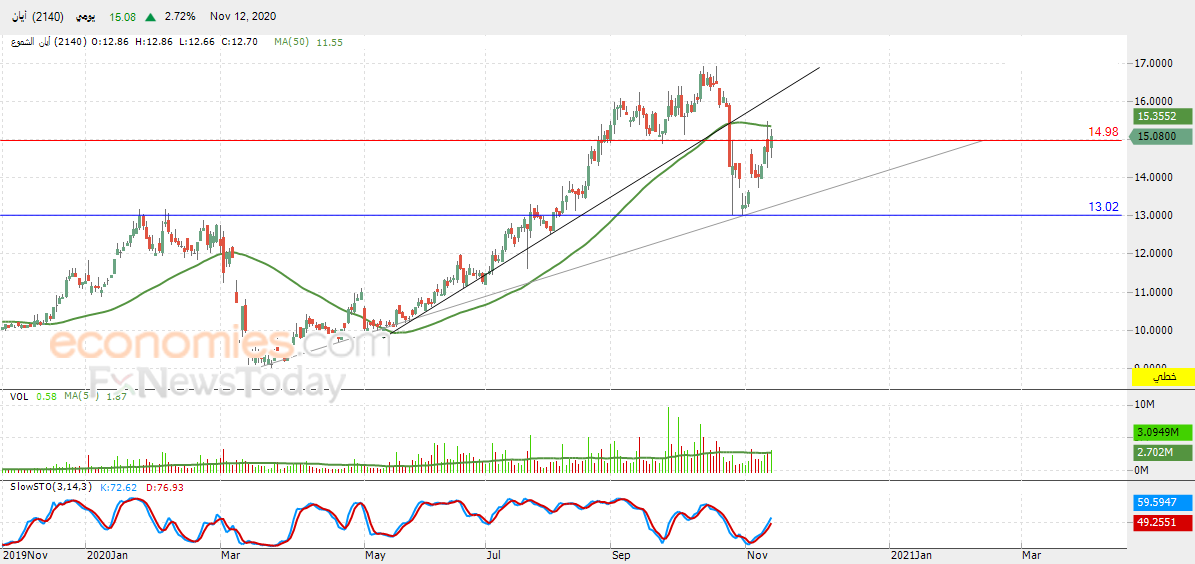Click the 2021Jan time axis label
The width and height of the screenshot is (1195, 564).
[x=911, y=556]
